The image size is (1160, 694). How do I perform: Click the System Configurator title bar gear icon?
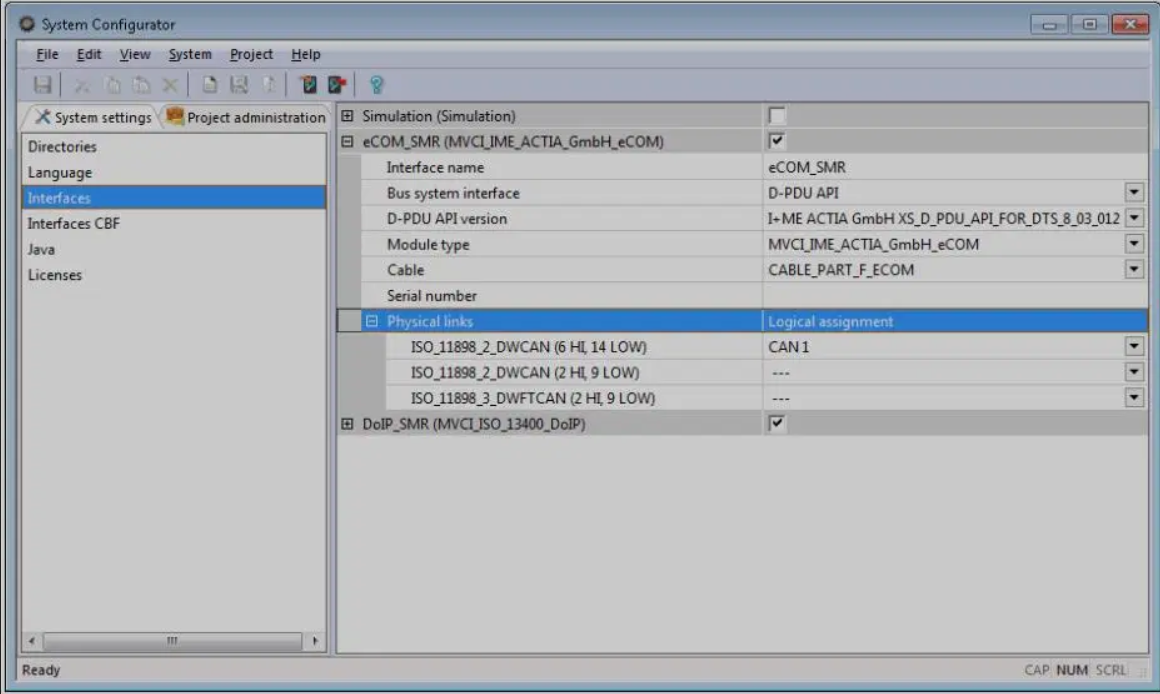(x=27, y=24)
